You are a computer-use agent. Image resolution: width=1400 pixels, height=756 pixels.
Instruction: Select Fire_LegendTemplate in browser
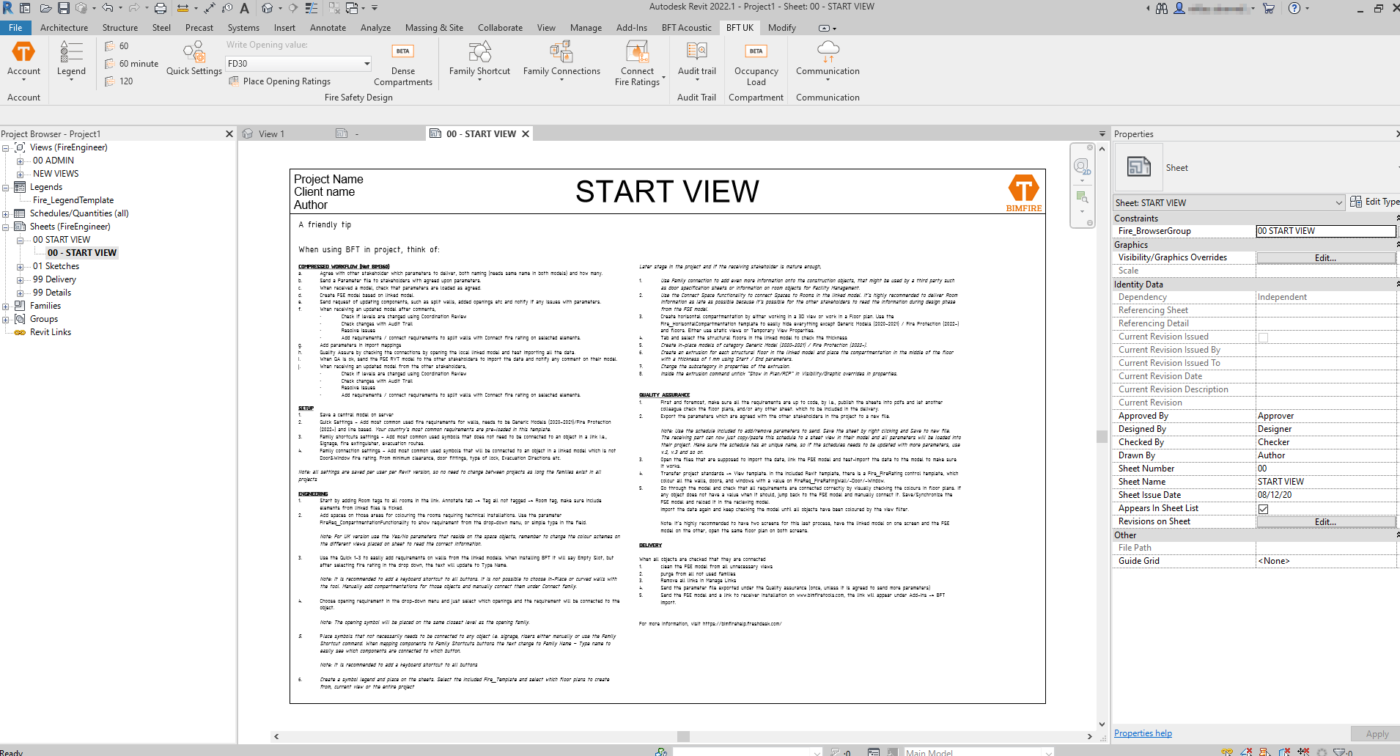pyautogui.click(x=73, y=200)
